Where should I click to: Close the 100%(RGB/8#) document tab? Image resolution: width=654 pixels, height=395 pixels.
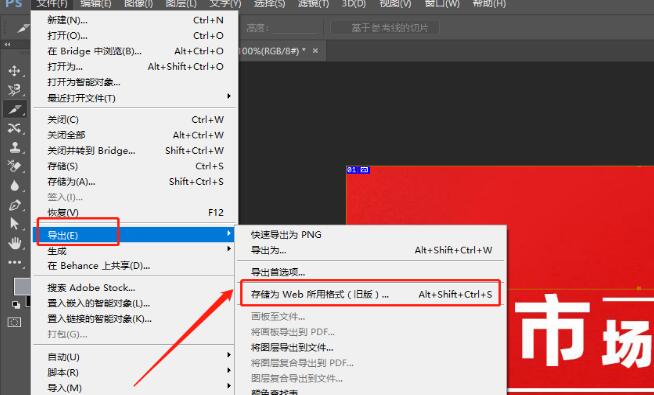[315, 50]
